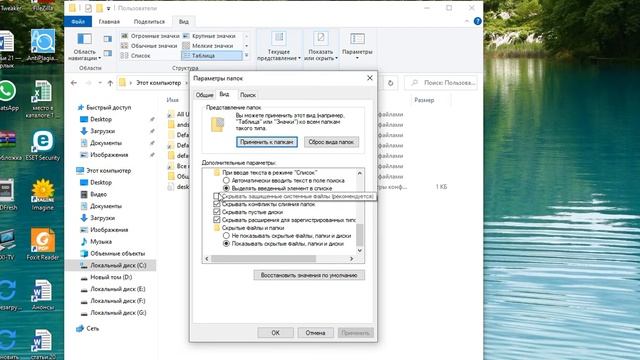The width and height of the screenshot is (640, 360).
Task: Select Локальный диск (E:) in tree
Action: pyautogui.click(x=118, y=289)
